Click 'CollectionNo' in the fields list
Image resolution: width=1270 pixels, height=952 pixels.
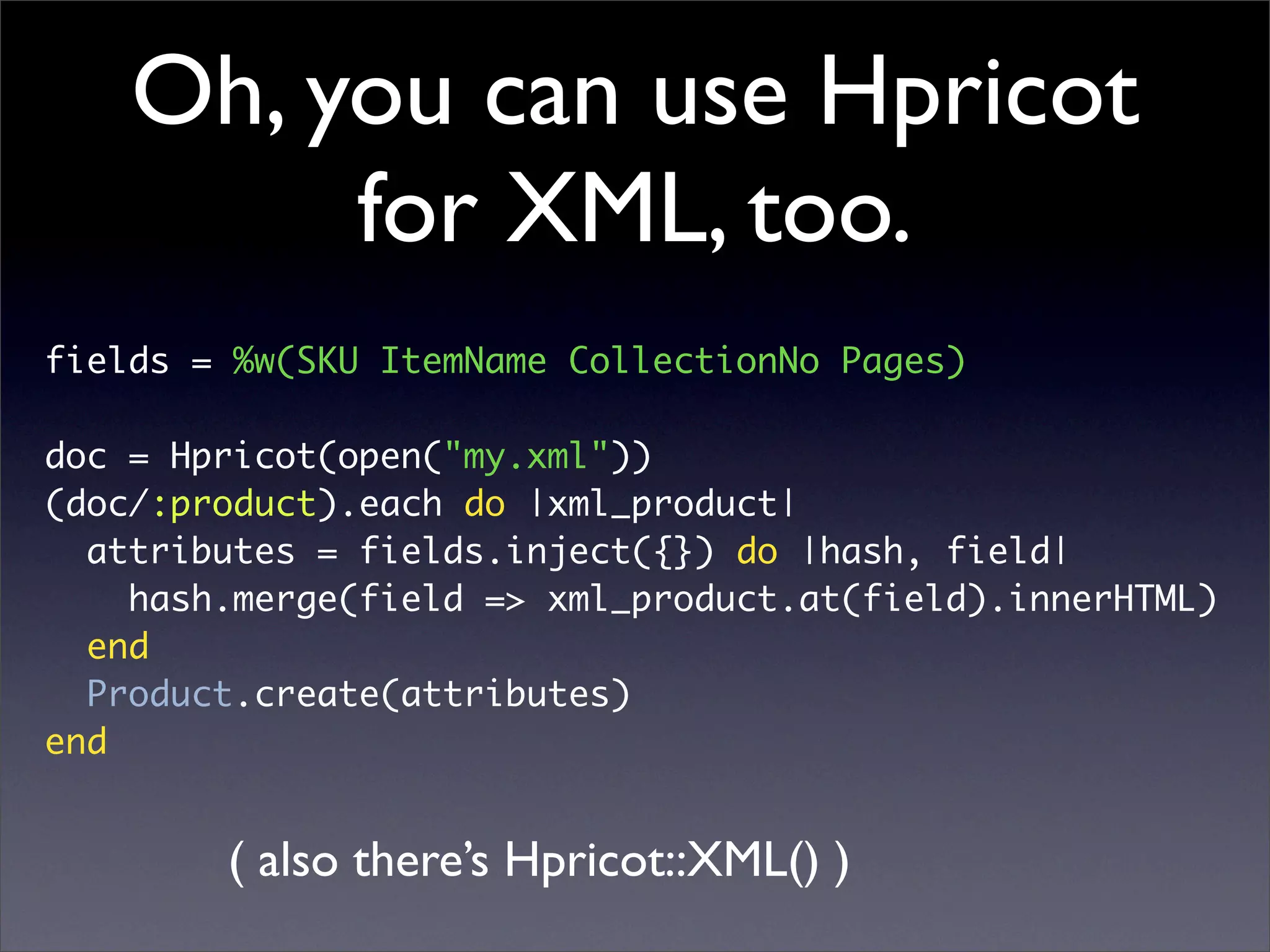click(x=693, y=360)
